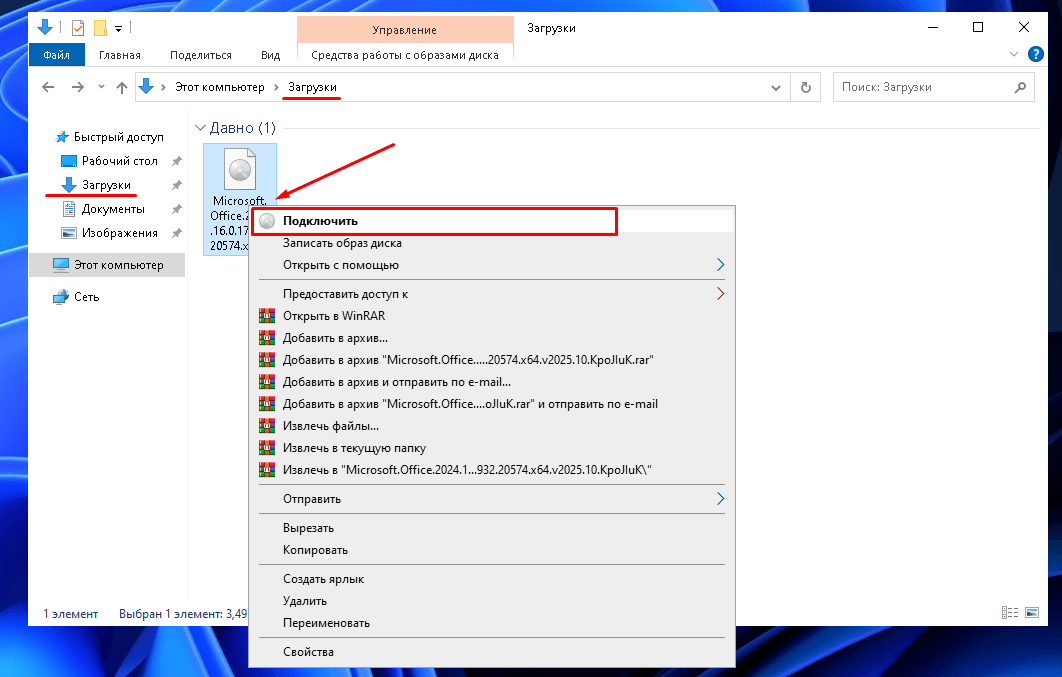Click the Загрузки down-arrow icon in title bar
1062x677 pixels.
45,27
